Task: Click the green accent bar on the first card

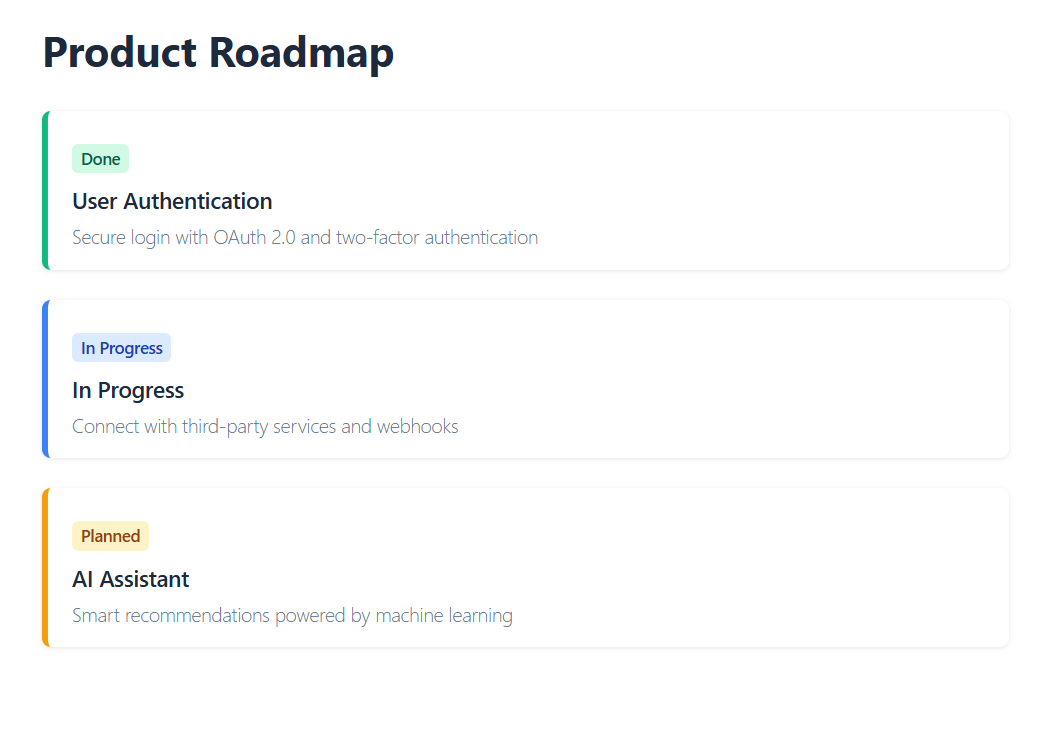Action: (x=45, y=190)
